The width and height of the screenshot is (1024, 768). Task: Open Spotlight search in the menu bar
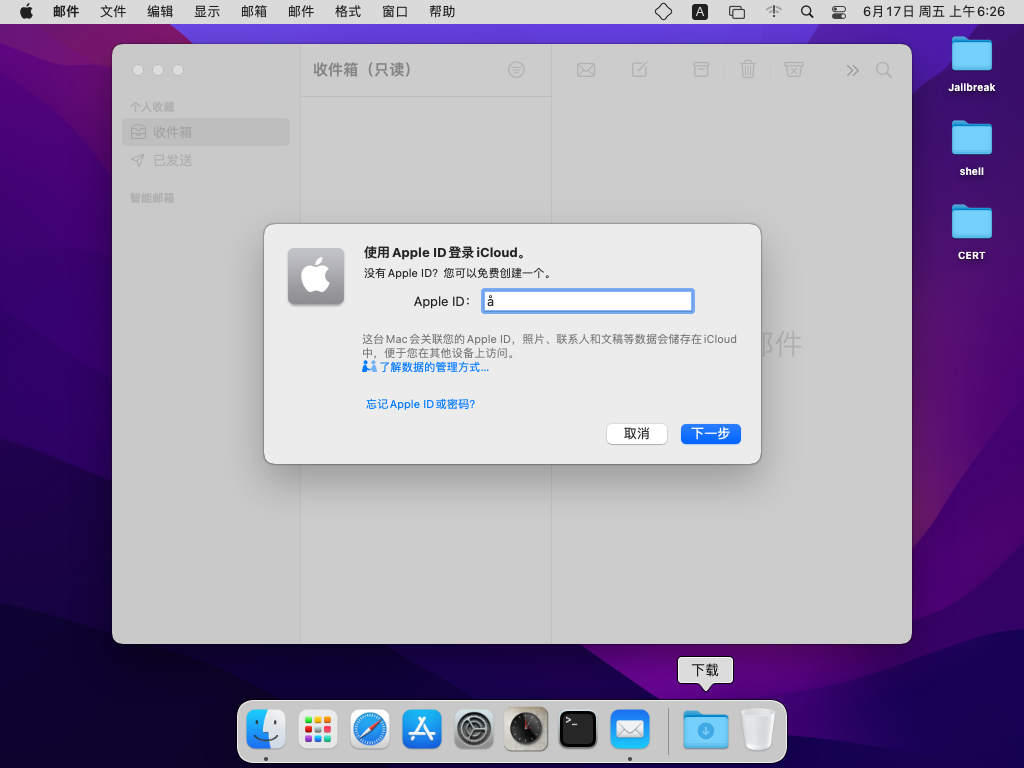[807, 12]
